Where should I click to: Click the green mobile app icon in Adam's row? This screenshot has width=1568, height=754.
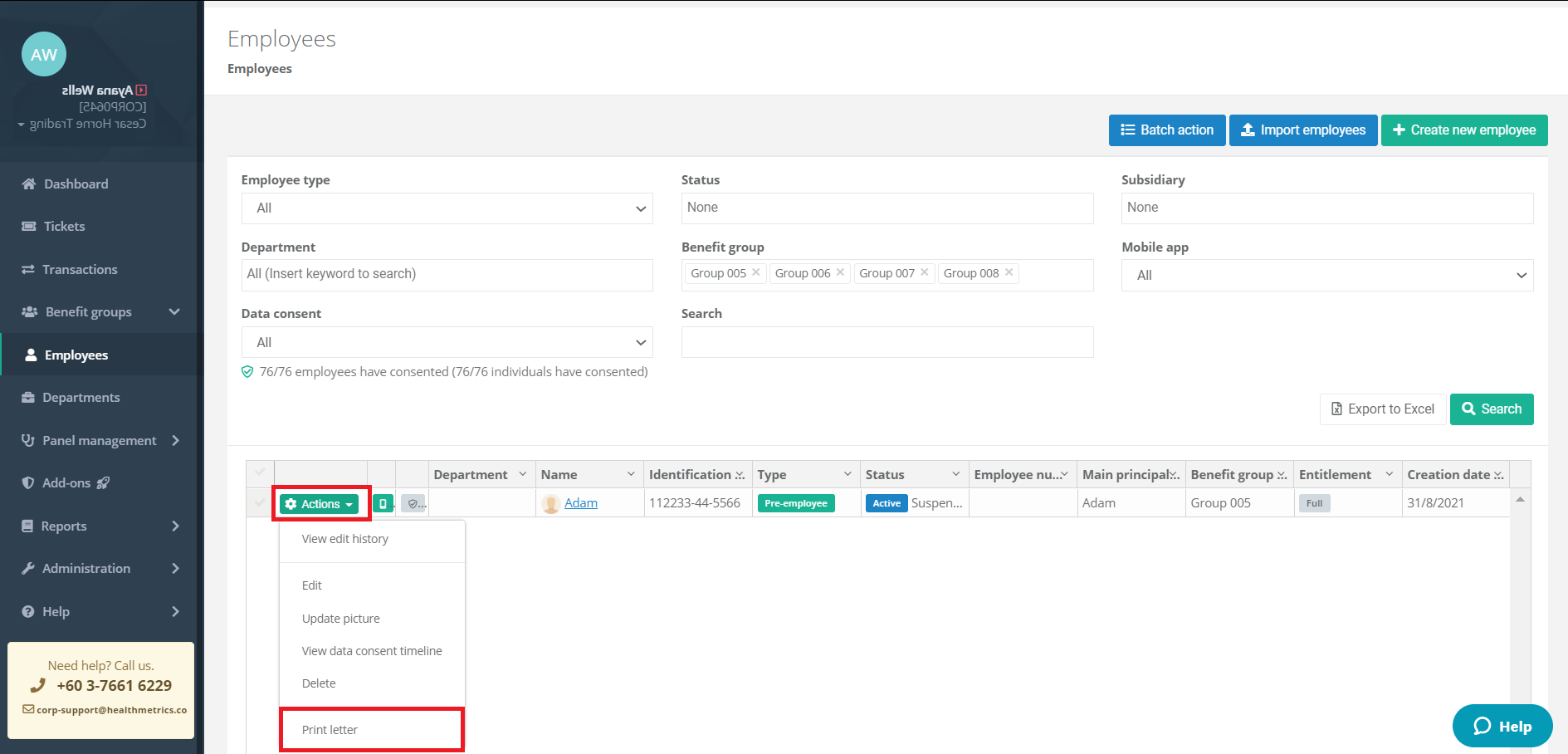tap(383, 503)
